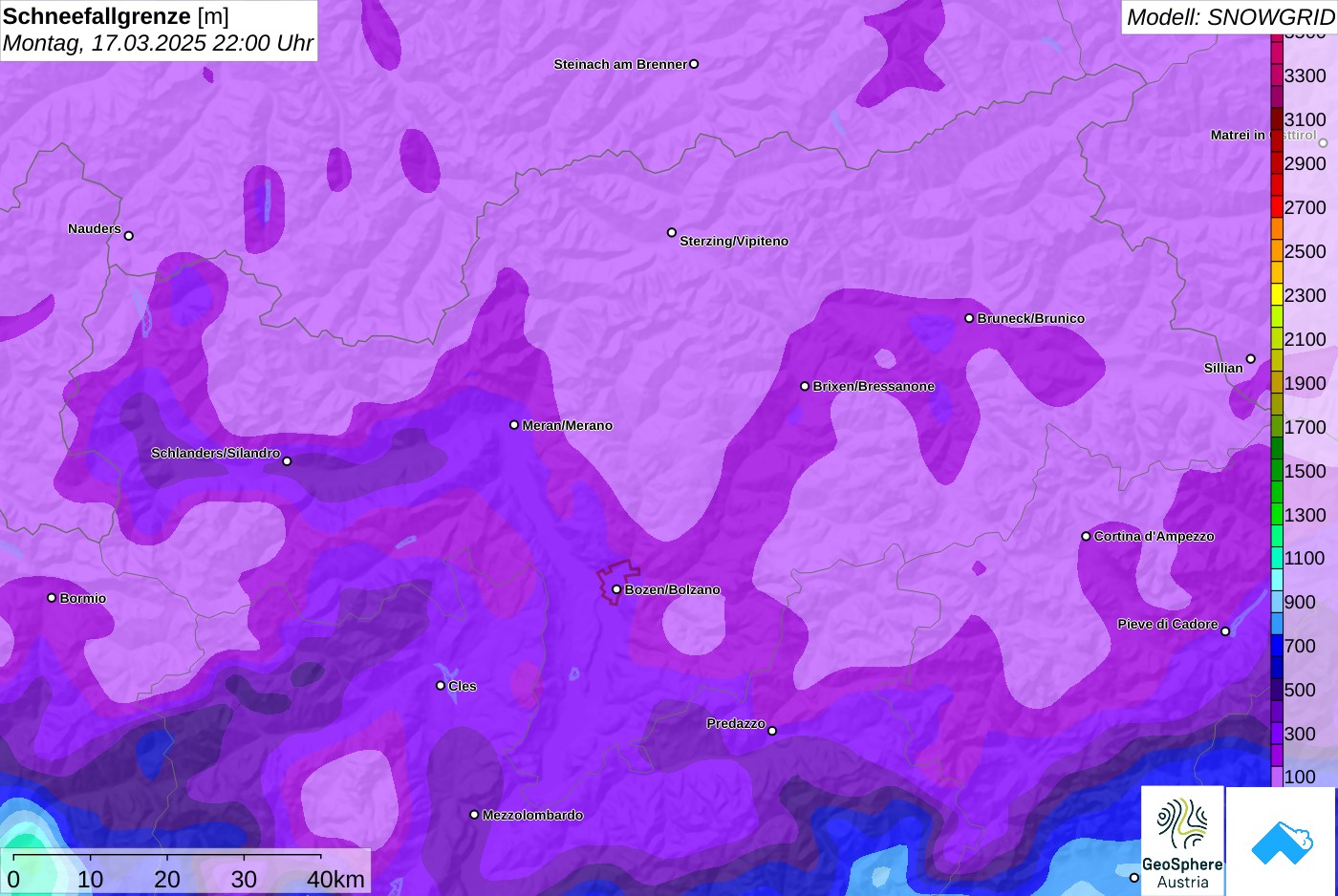
Task: Click the Sterzing/Vipiteno marker dot
Action: pos(672,232)
